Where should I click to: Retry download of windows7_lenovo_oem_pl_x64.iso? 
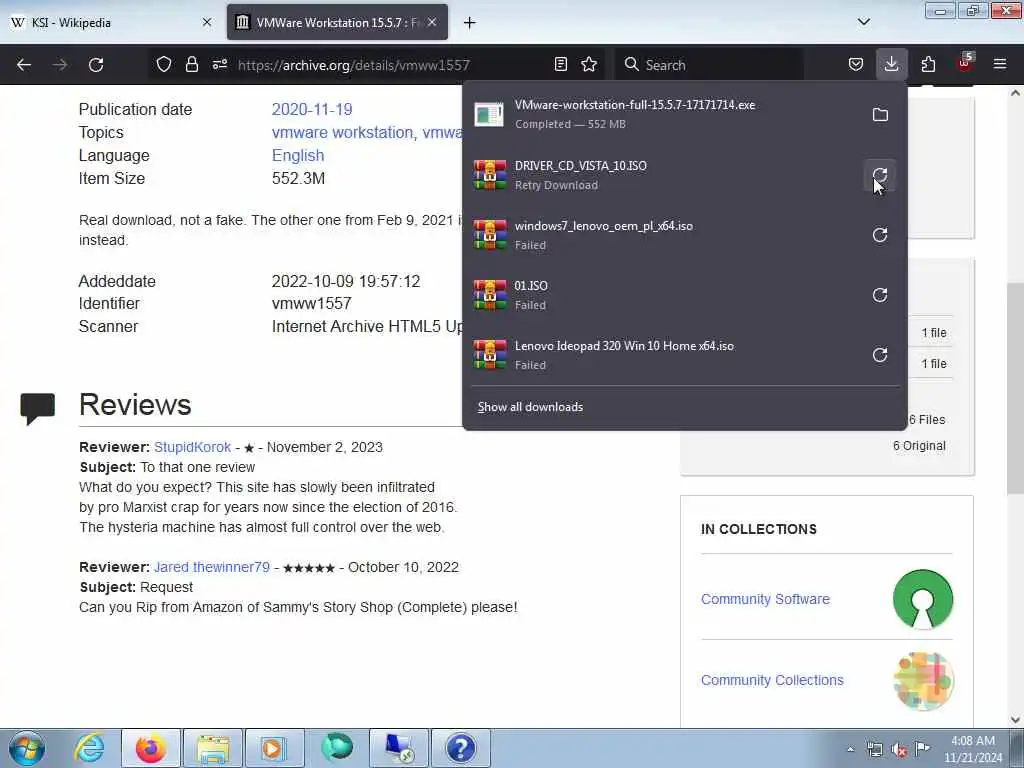[x=880, y=235]
